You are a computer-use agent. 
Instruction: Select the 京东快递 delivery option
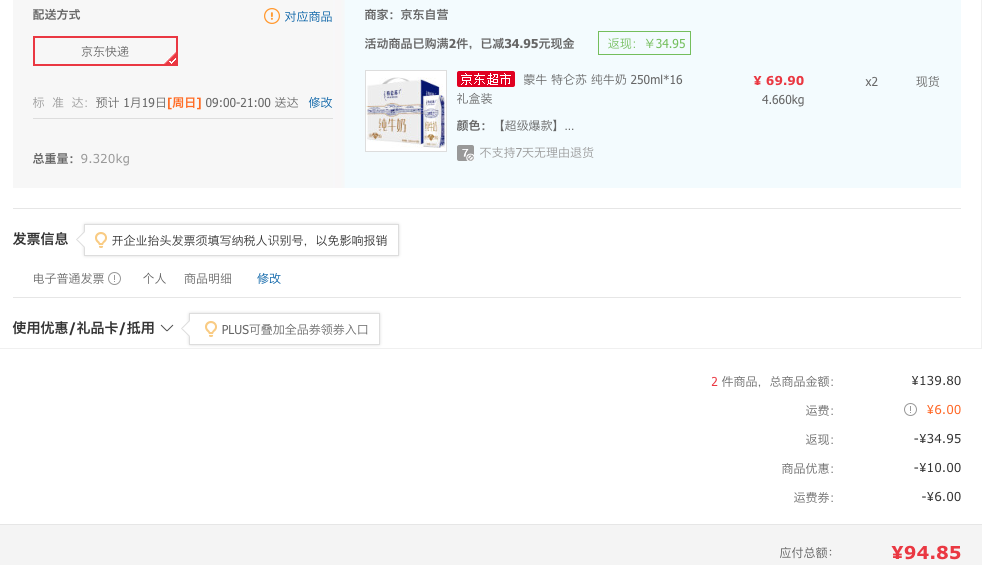tap(105, 51)
